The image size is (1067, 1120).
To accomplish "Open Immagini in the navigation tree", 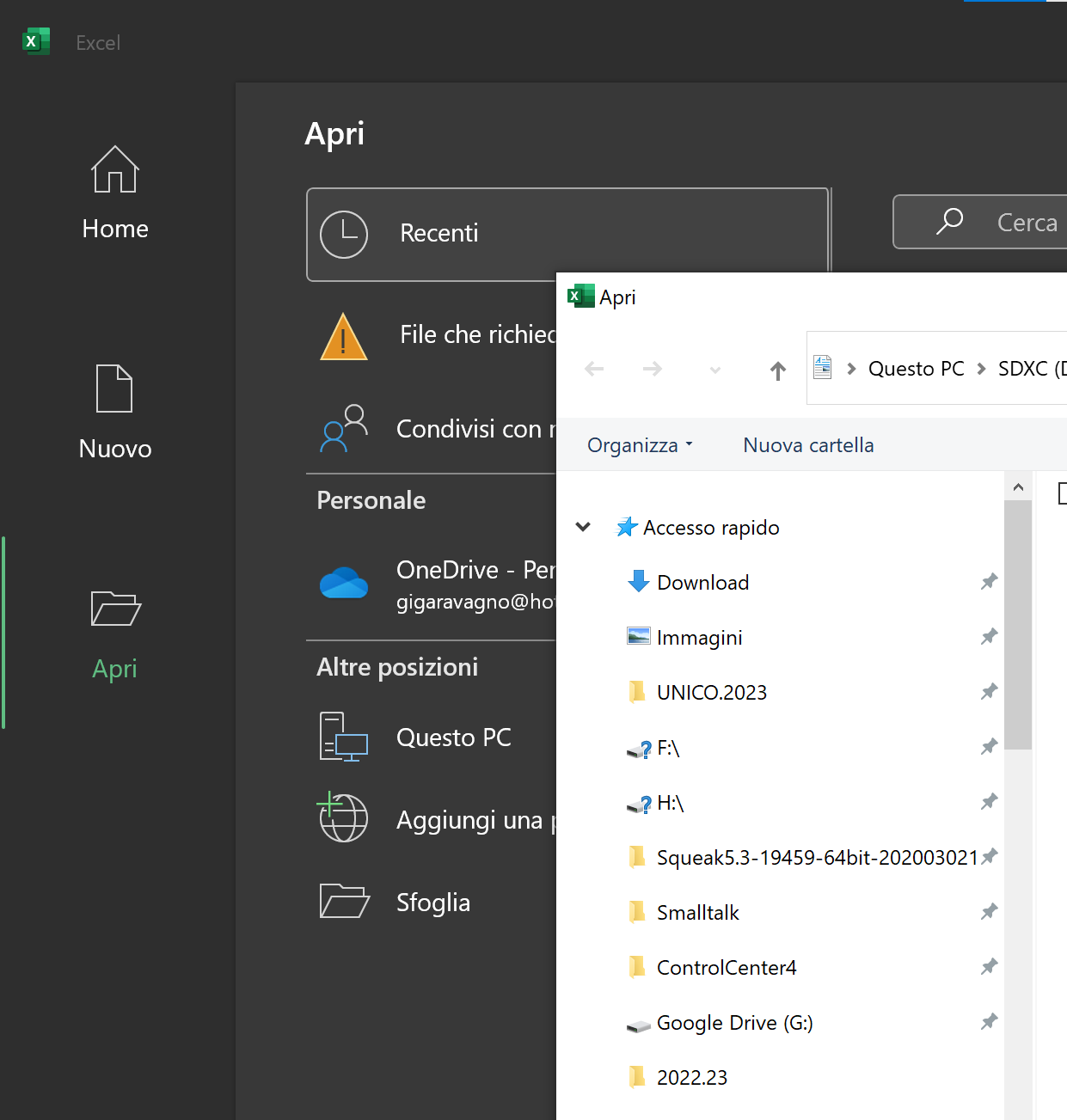I will (x=699, y=638).
